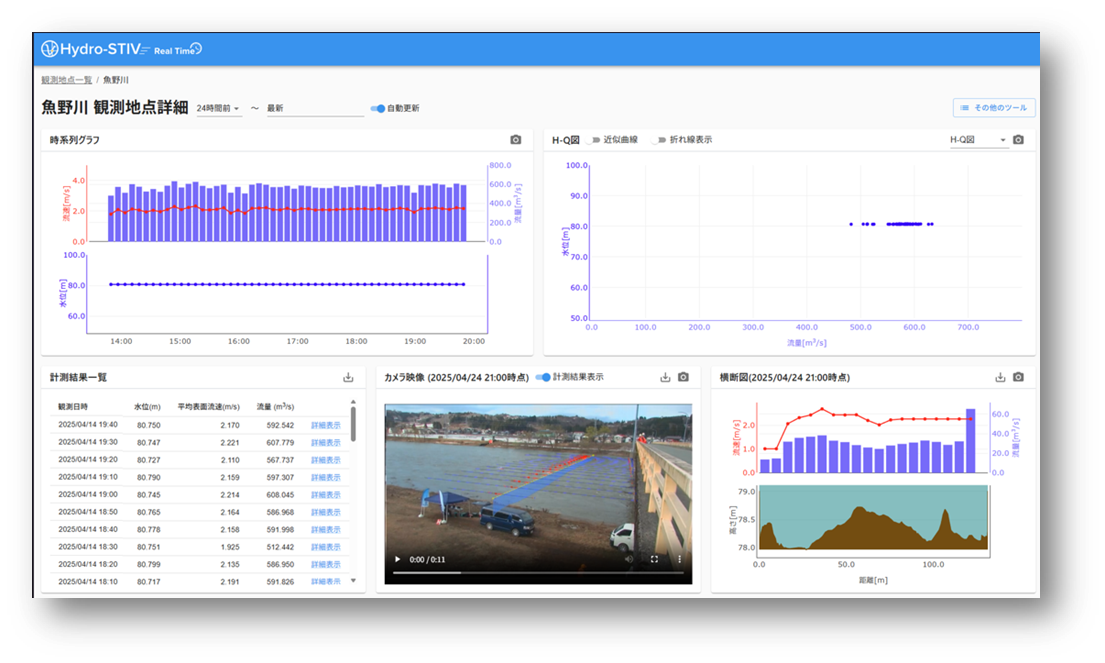Click the 魚野川 観測地点詳細 page title
This screenshot has width=1105, height=663.
click(115, 107)
